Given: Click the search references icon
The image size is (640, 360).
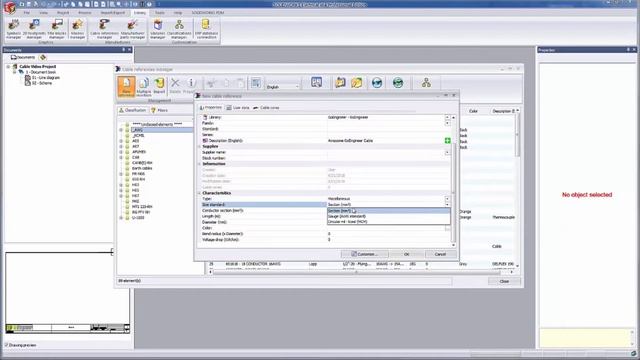Looking at the screenshot, I should point(316,82).
